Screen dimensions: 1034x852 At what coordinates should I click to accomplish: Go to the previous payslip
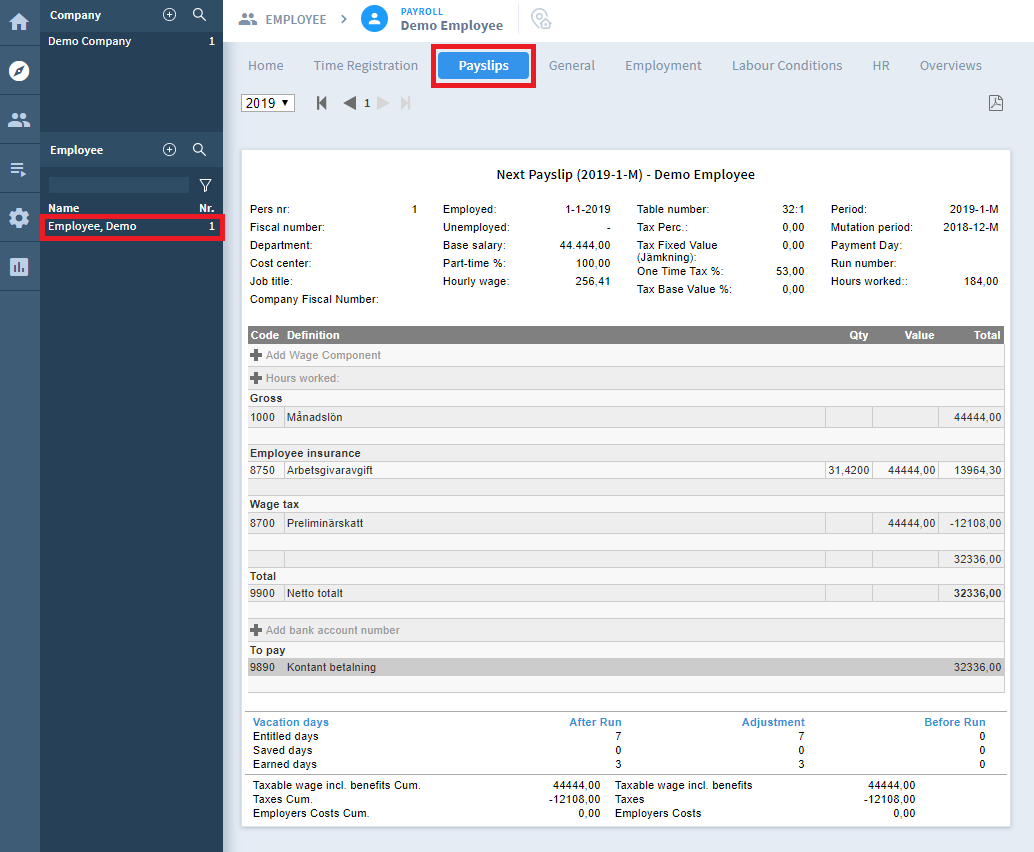350,103
